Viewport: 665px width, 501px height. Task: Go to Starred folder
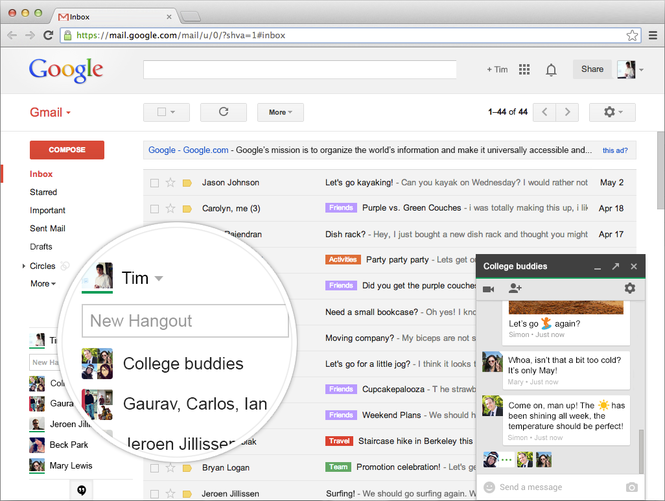[43, 192]
